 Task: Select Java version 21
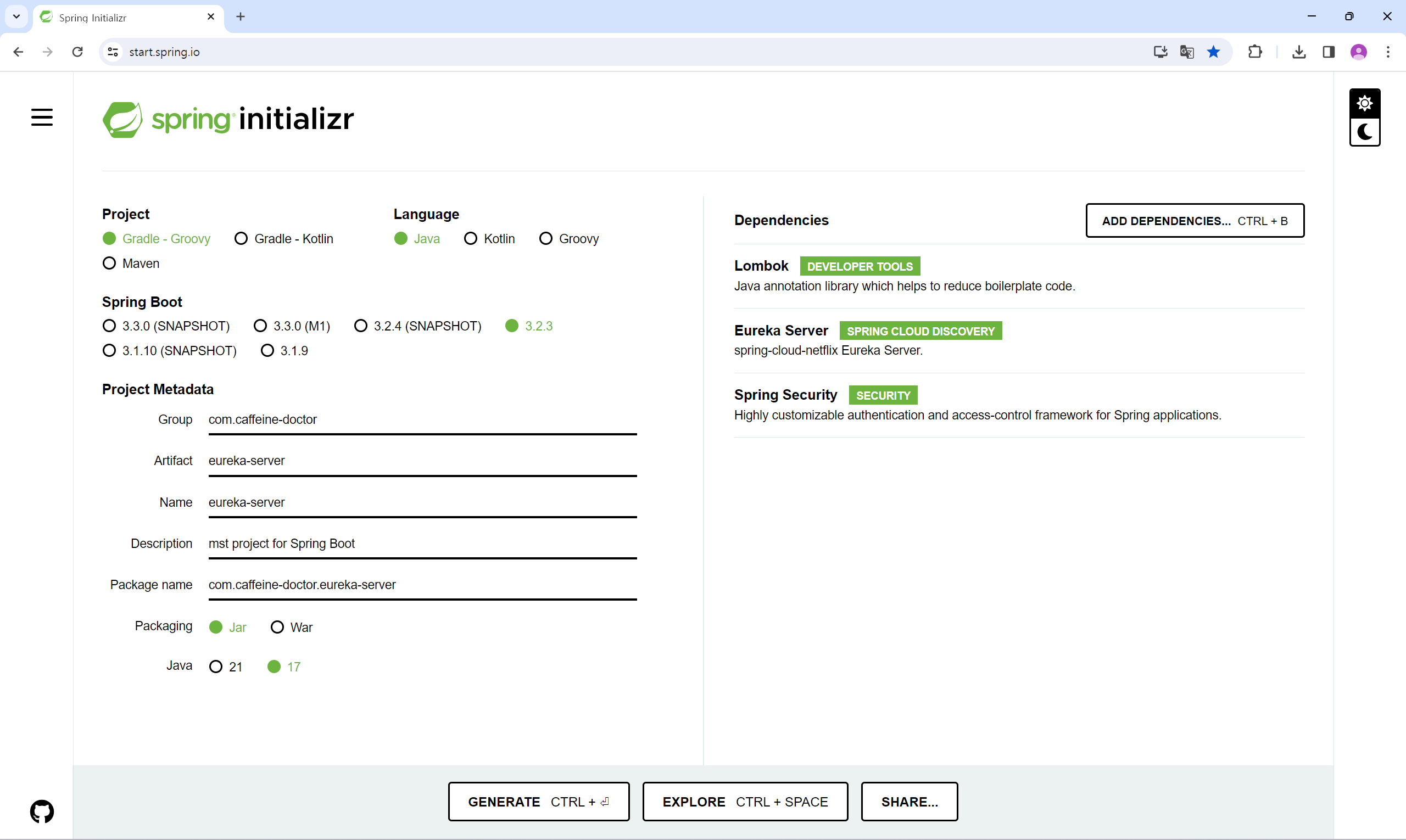(216, 667)
